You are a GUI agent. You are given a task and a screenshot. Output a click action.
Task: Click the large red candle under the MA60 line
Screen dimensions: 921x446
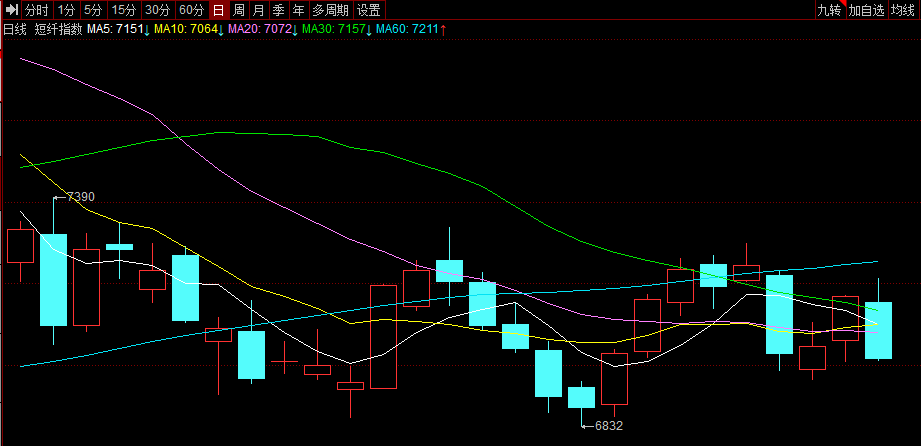383,337
